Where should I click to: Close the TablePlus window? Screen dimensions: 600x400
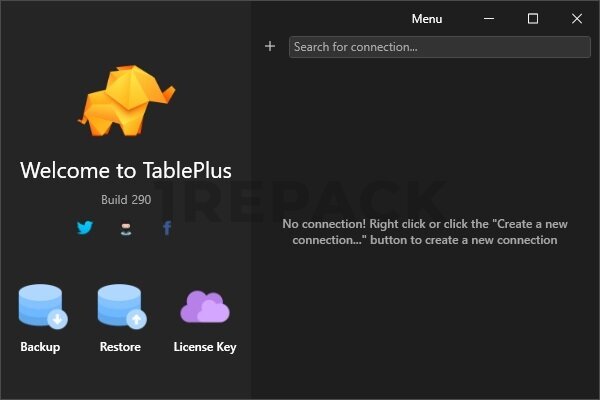pyautogui.click(x=577, y=19)
